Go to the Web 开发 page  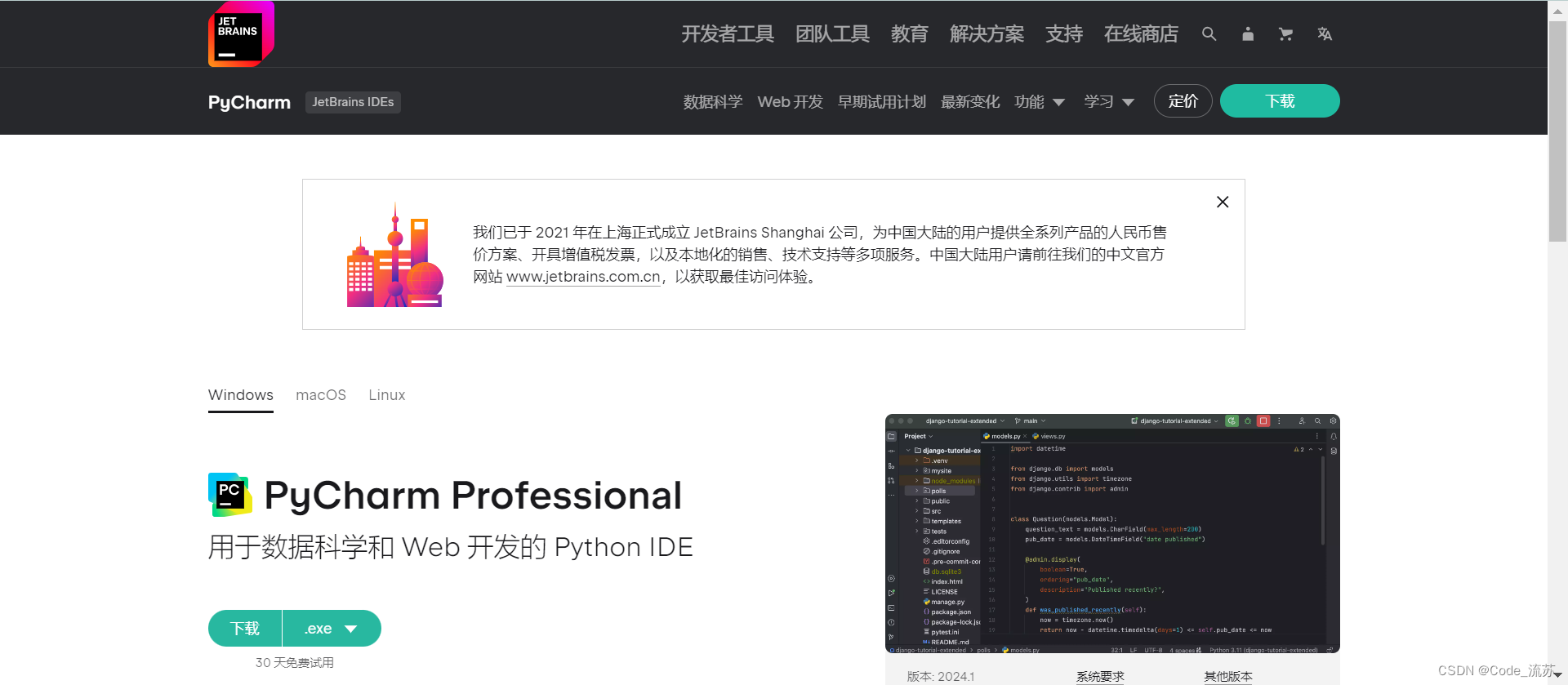790,102
